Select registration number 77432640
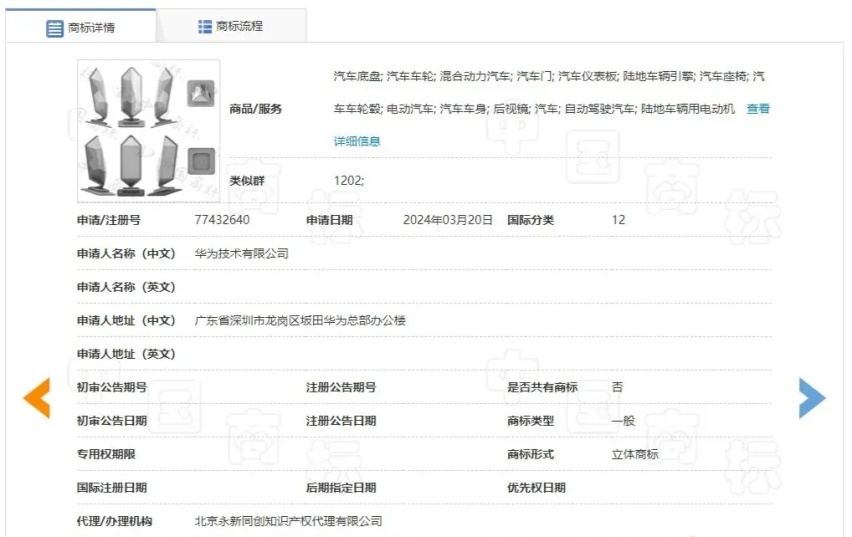852x537 pixels. click(x=222, y=220)
